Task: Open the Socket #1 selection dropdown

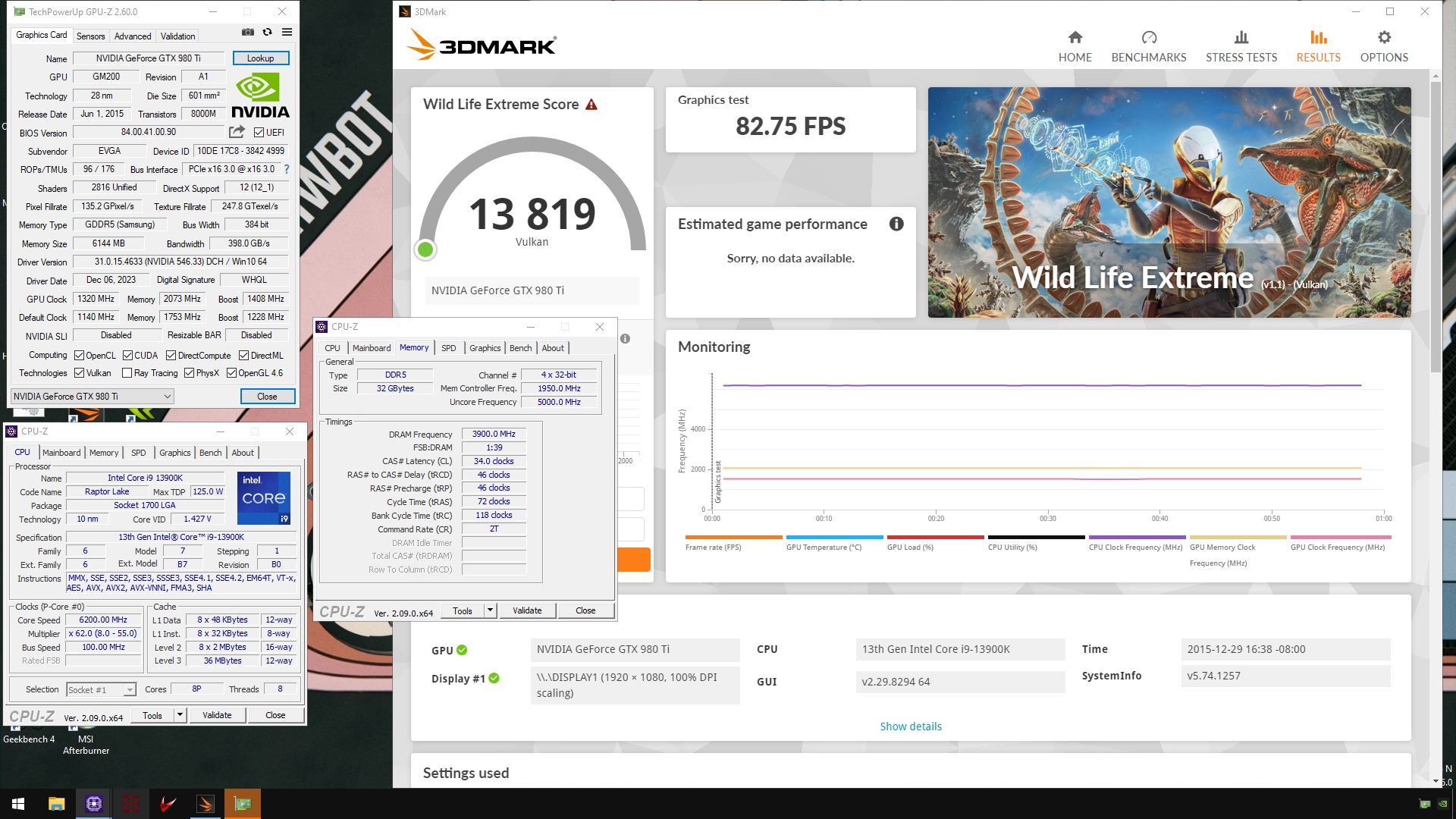Action: [101, 689]
